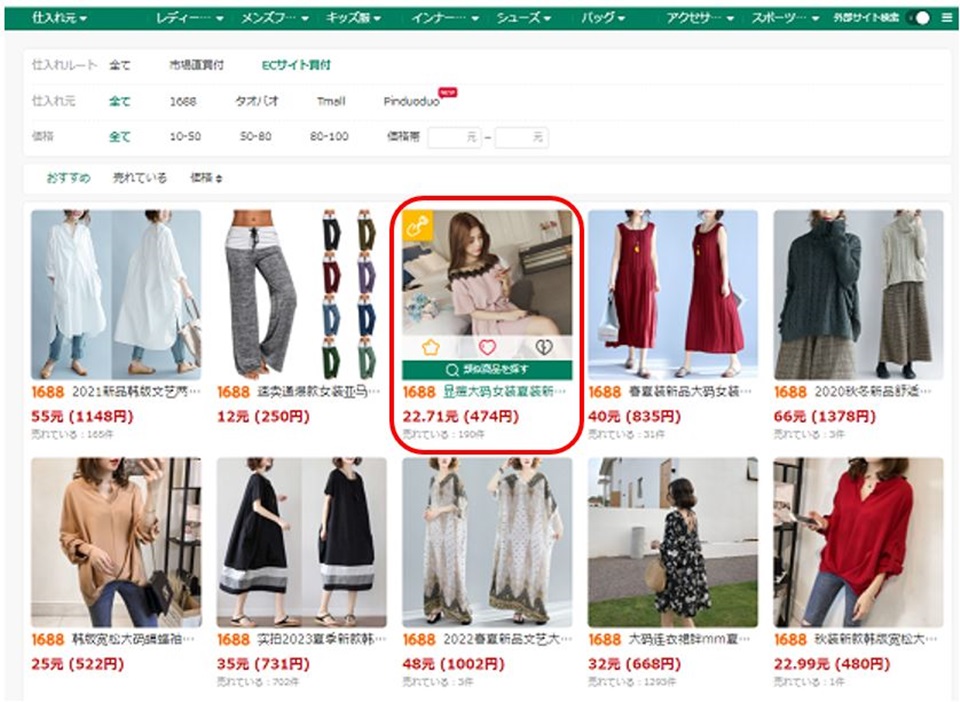This screenshot has height=702, width=960.
Task: Expand the レディー… category dropdown
Action: point(189,18)
